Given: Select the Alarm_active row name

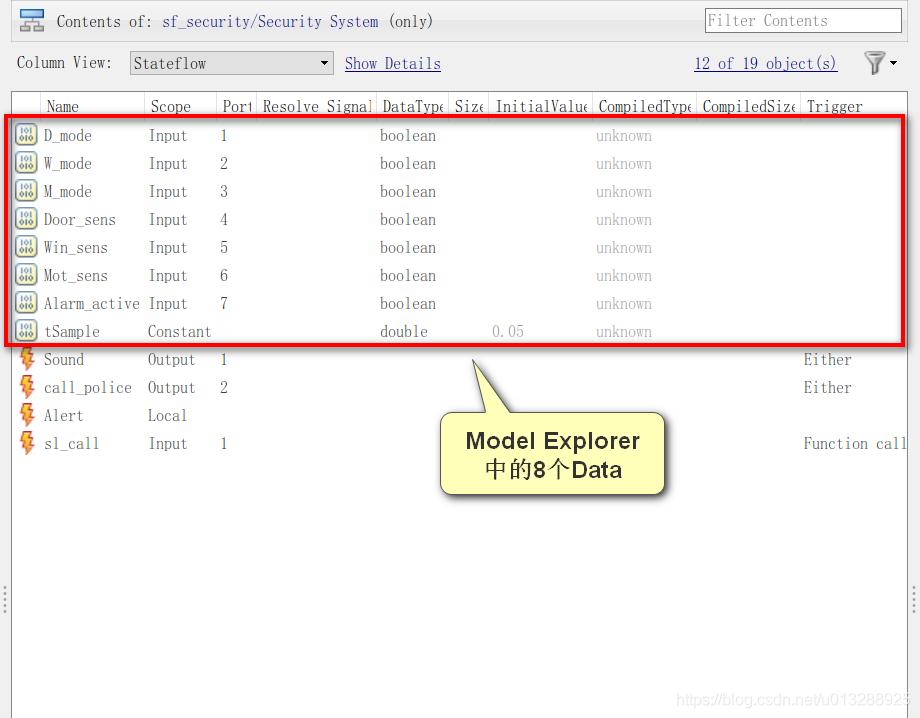Looking at the screenshot, I should click(x=92, y=304).
